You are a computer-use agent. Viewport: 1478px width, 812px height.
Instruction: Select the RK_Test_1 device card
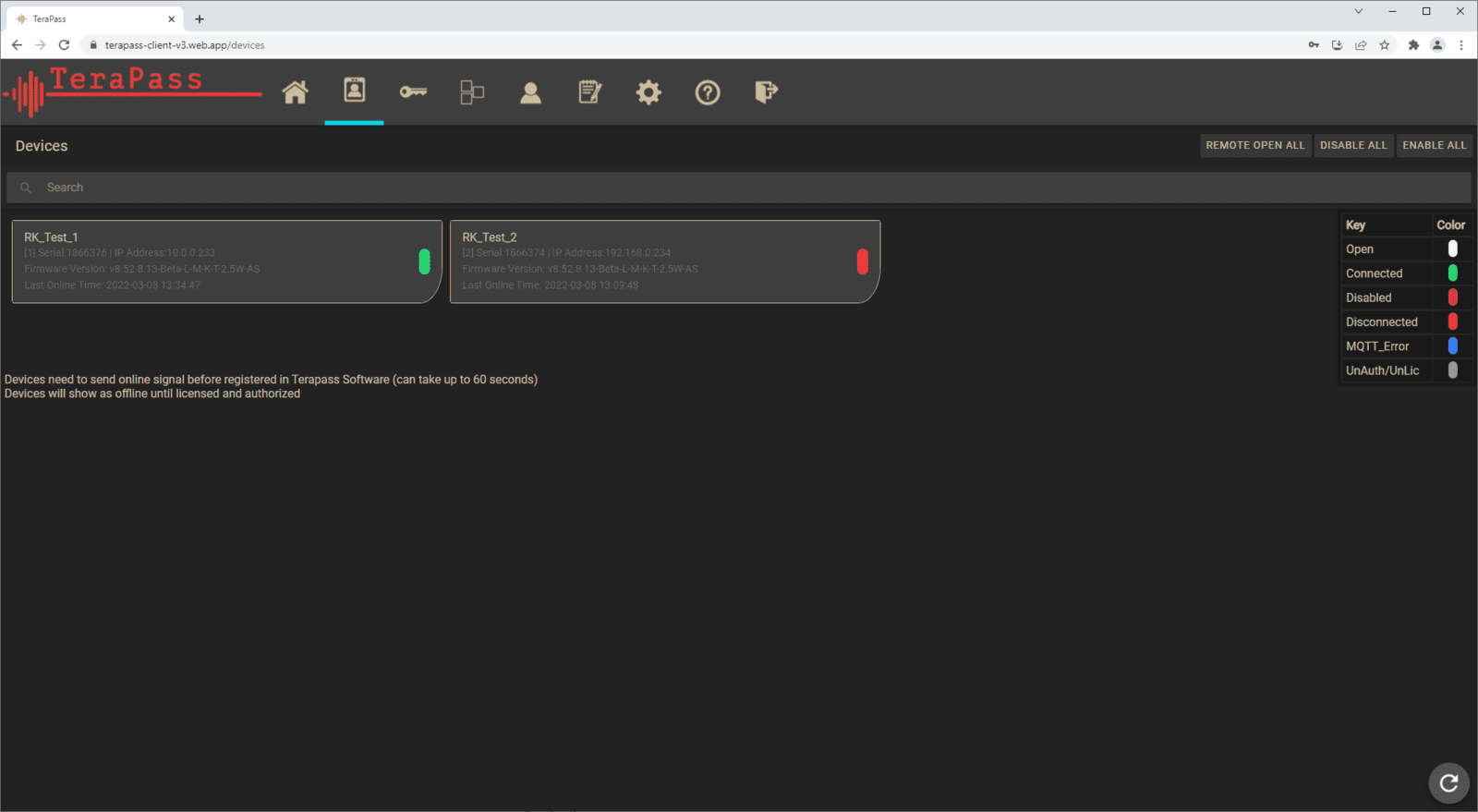pyautogui.click(x=226, y=261)
